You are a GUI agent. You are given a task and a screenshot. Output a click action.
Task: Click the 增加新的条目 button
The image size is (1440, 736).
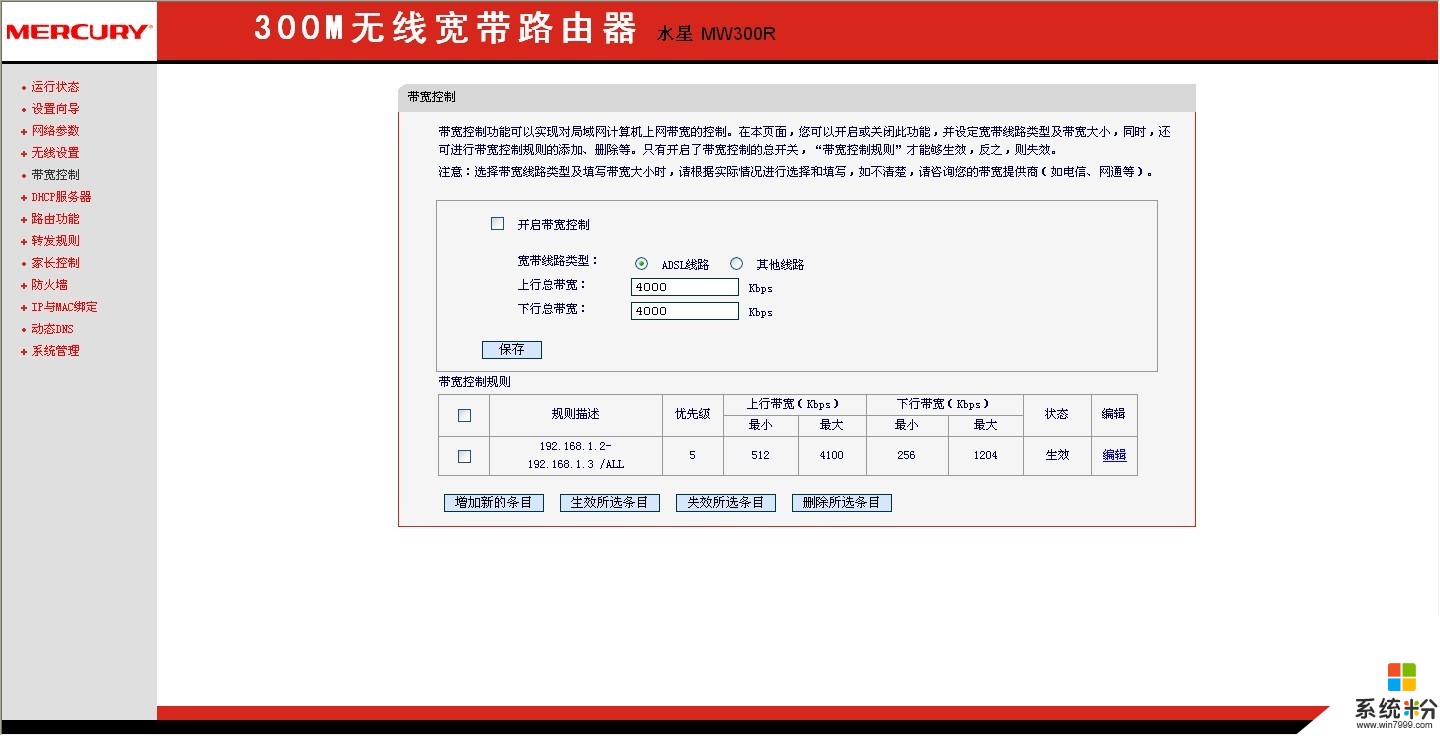click(494, 503)
